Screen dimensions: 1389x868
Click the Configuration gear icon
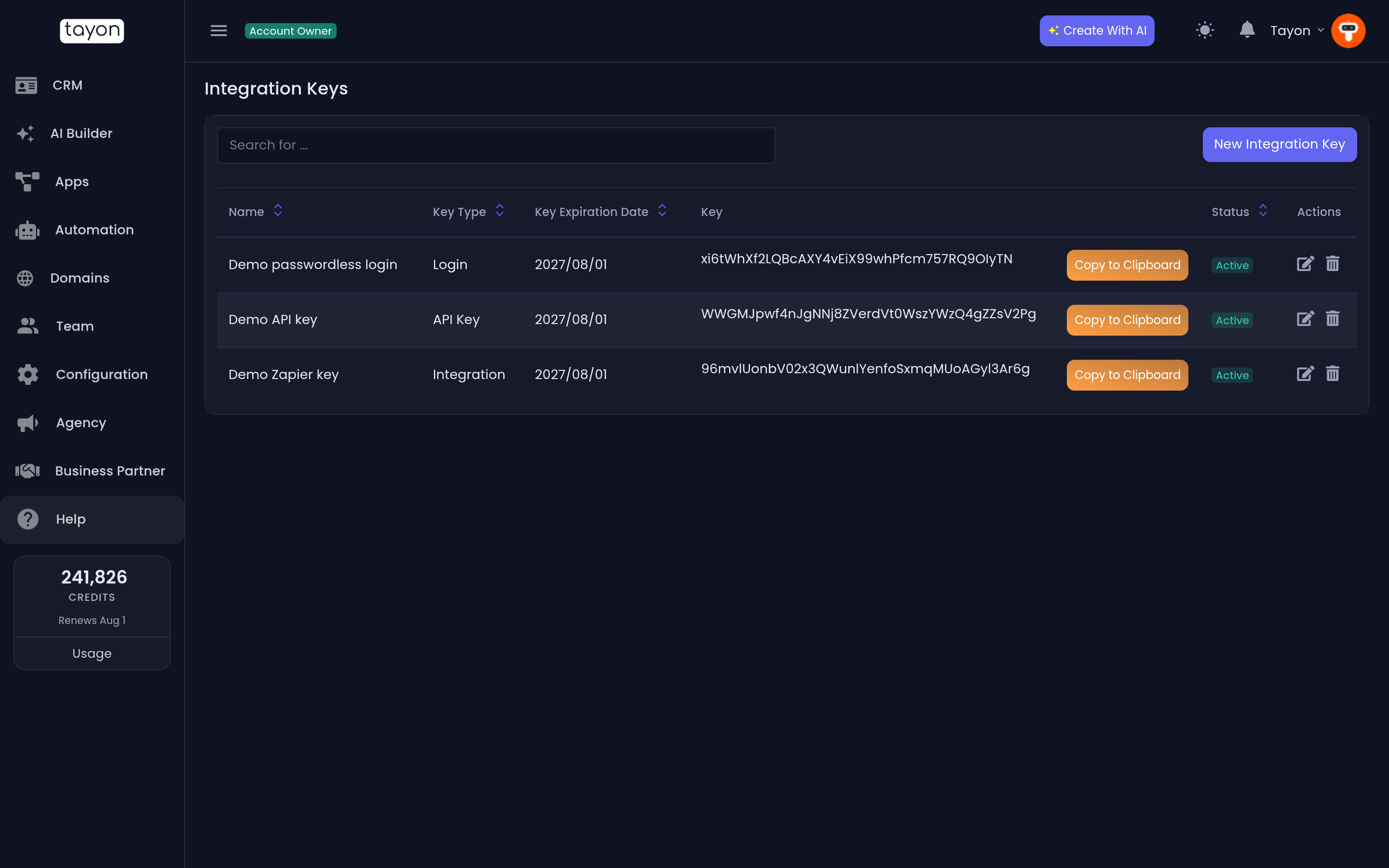click(27, 374)
